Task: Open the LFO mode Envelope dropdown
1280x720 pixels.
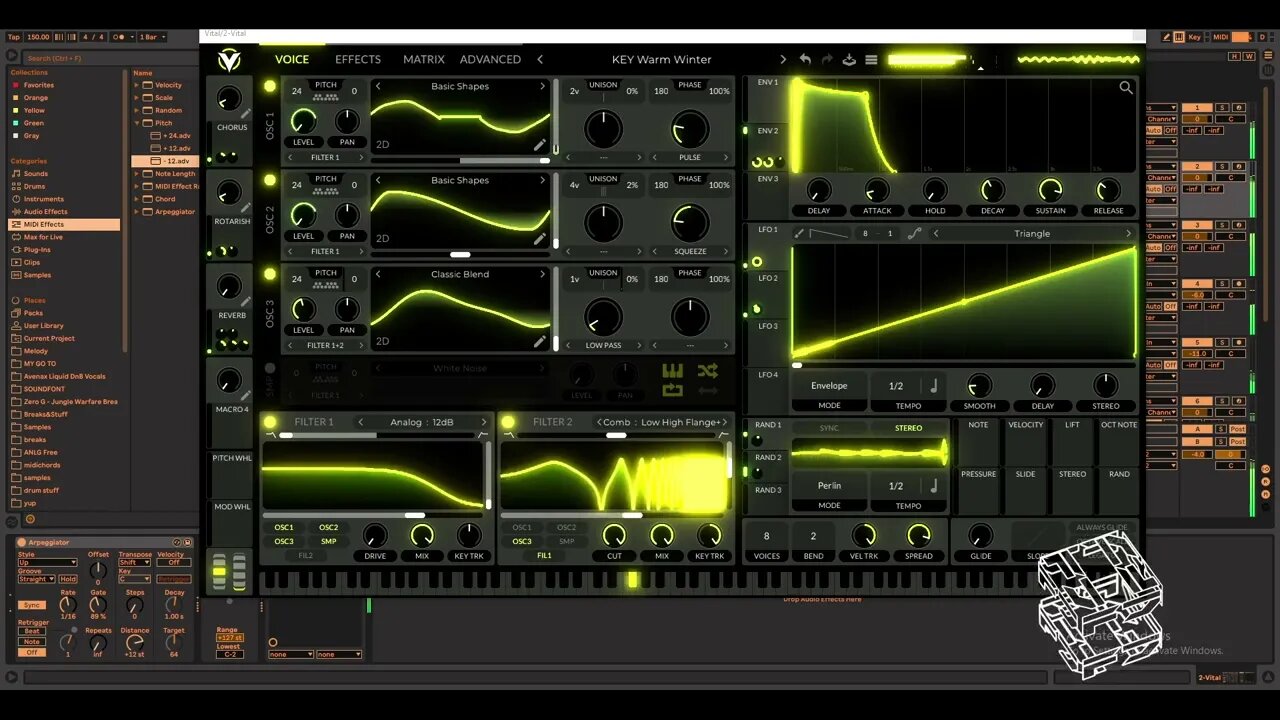Action: [x=829, y=385]
